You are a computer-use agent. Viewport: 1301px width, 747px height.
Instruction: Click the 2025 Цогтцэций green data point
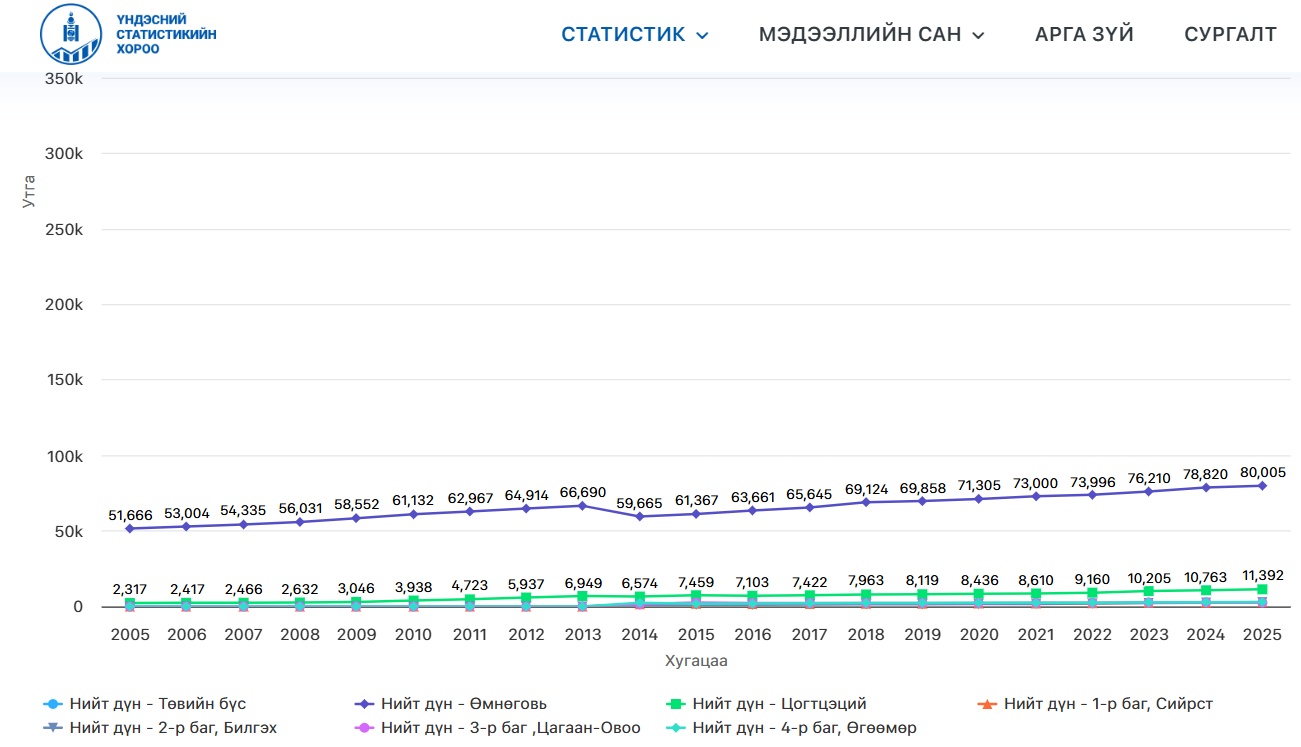[x=1262, y=589]
